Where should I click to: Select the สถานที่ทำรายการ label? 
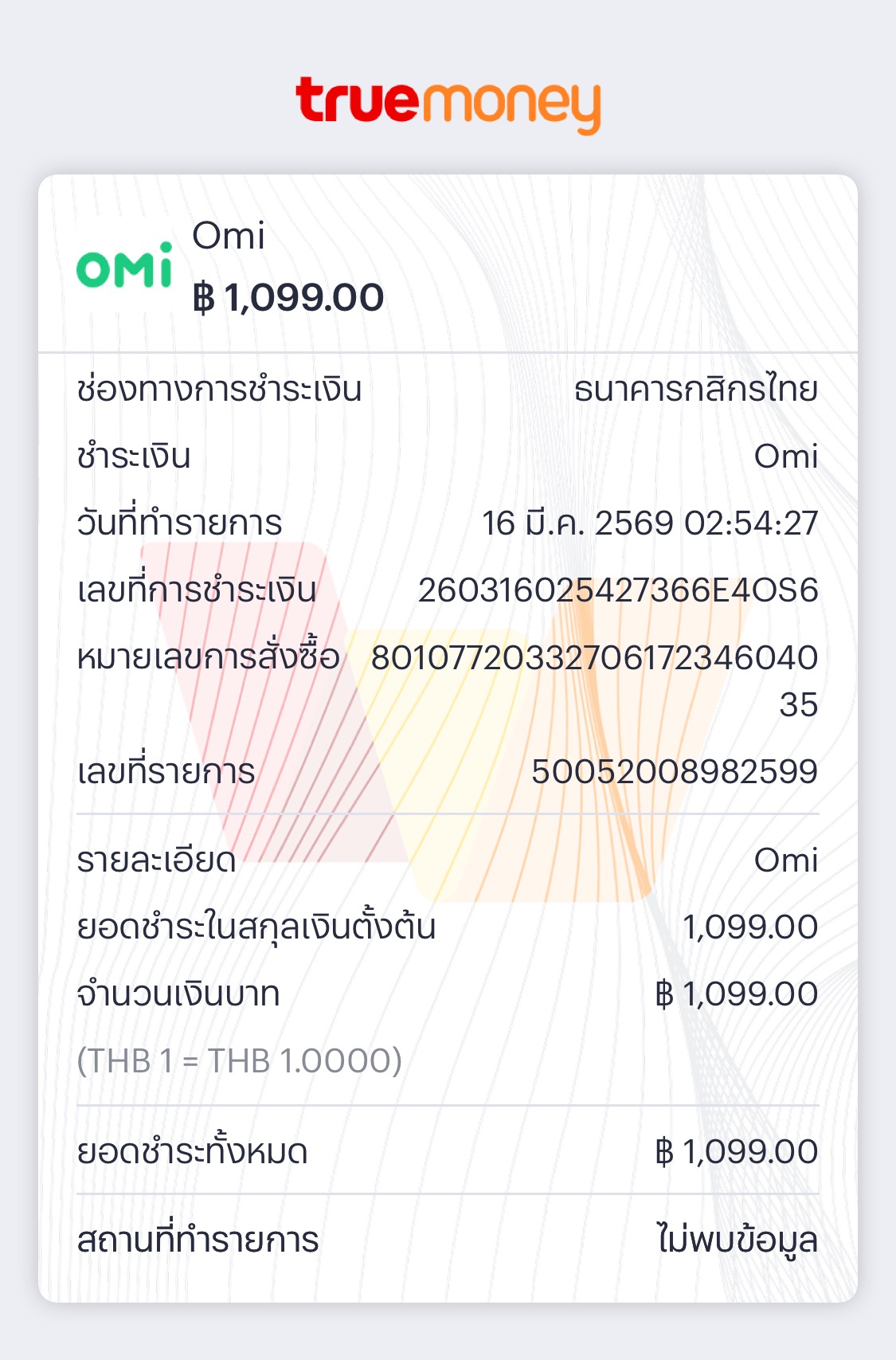(x=198, y=1240)
